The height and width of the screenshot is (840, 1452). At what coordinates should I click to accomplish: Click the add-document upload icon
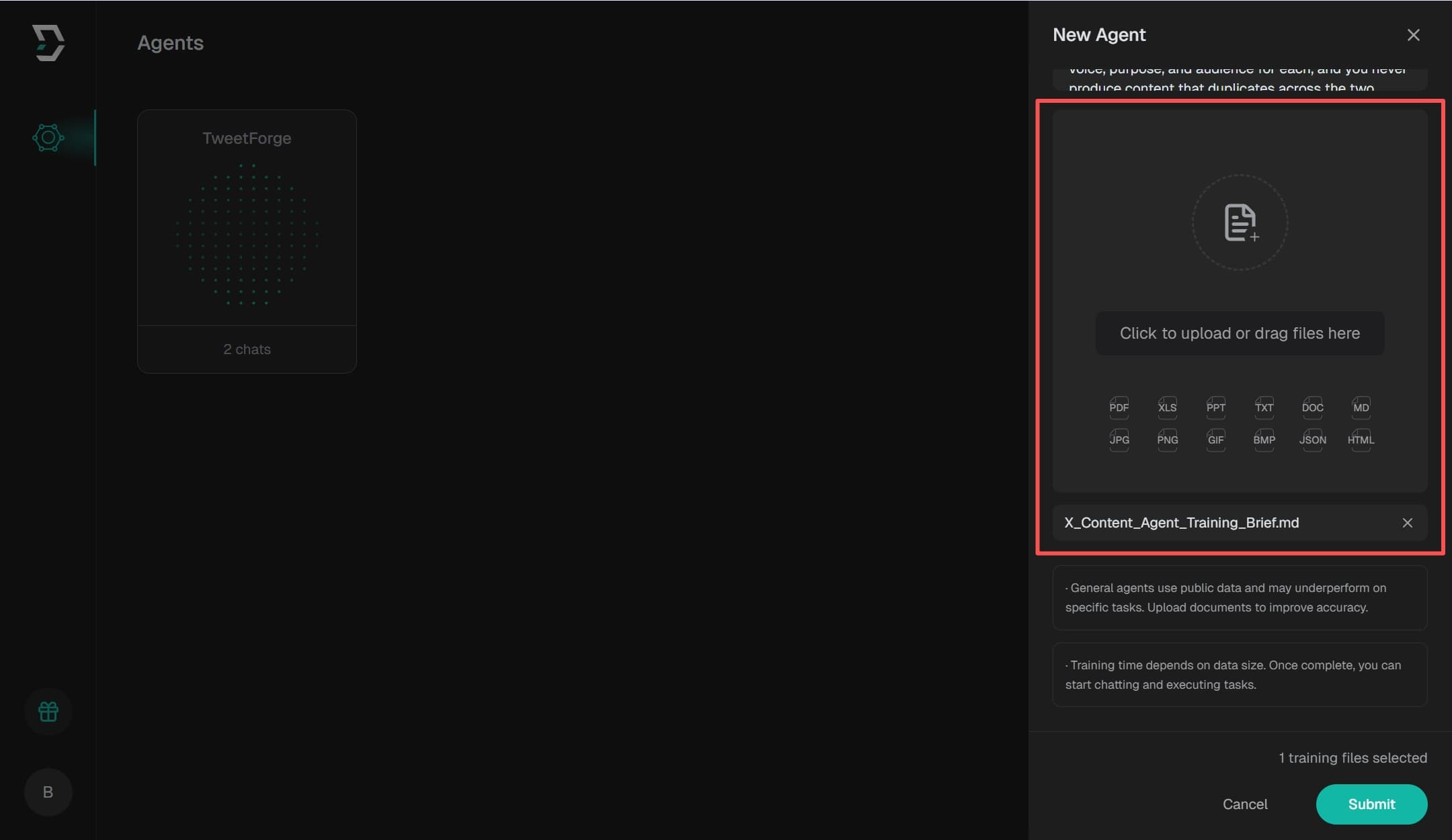tap(1239, 224)
